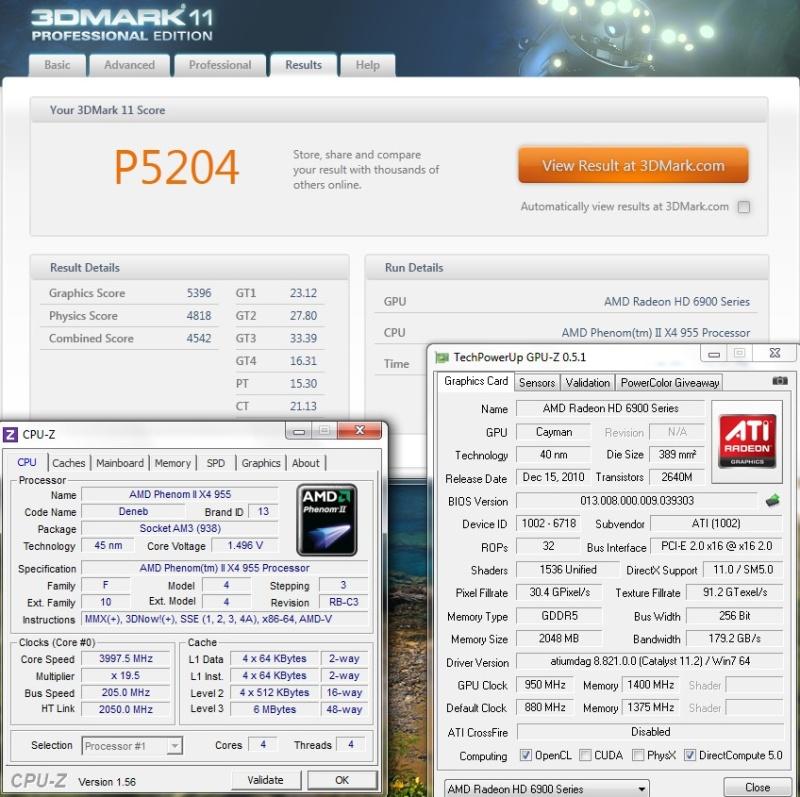Switch to the SPD tab in CPU-Z
Screen dimensions: 800x797
point(215,463)
